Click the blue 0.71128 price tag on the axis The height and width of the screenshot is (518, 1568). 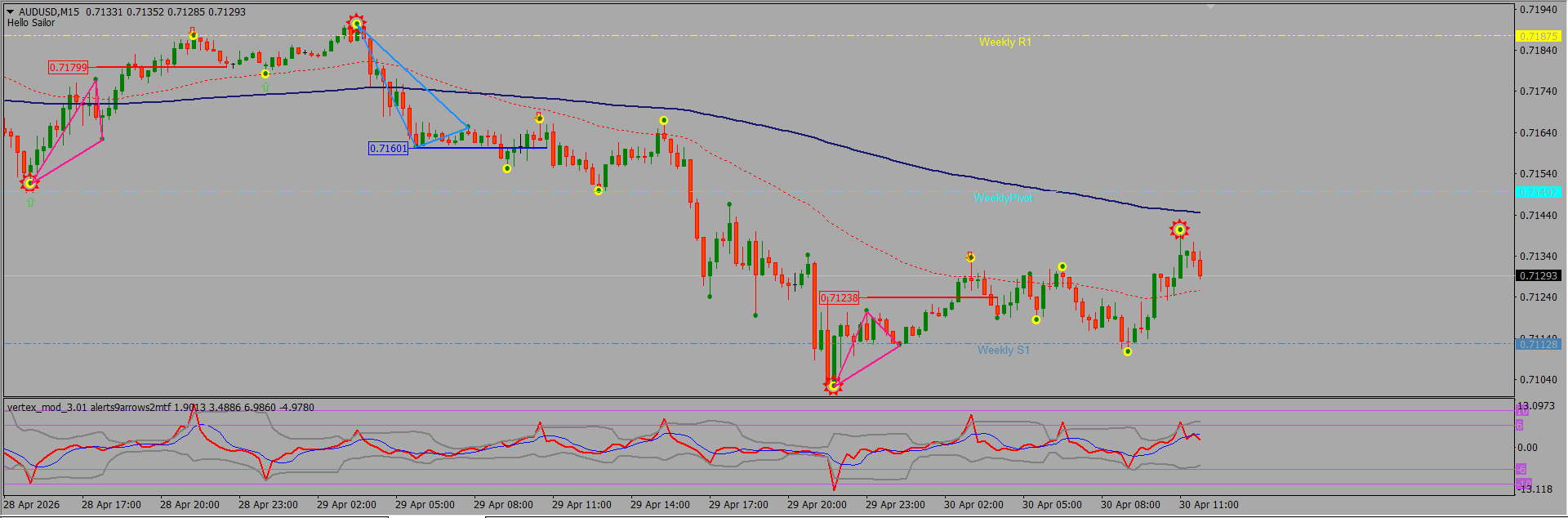[x=1539, y=344]
